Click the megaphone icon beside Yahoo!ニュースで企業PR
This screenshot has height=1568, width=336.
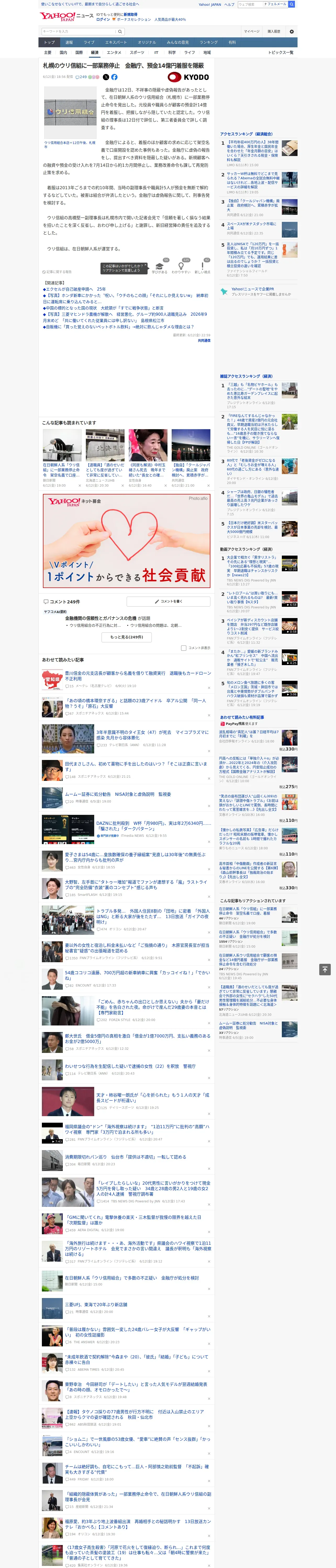(x=225, y=292)
